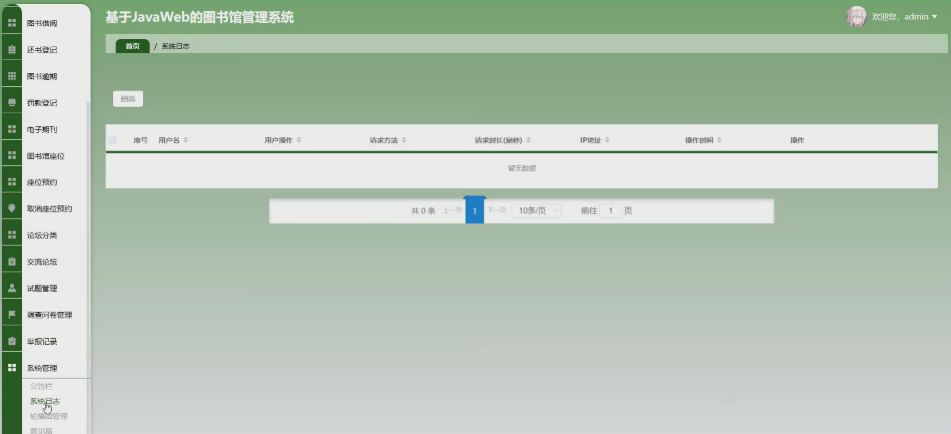Click the 序号 column header
Viewport: 951px width, 434px height.
pyautogui.click(x=141, y=140)
